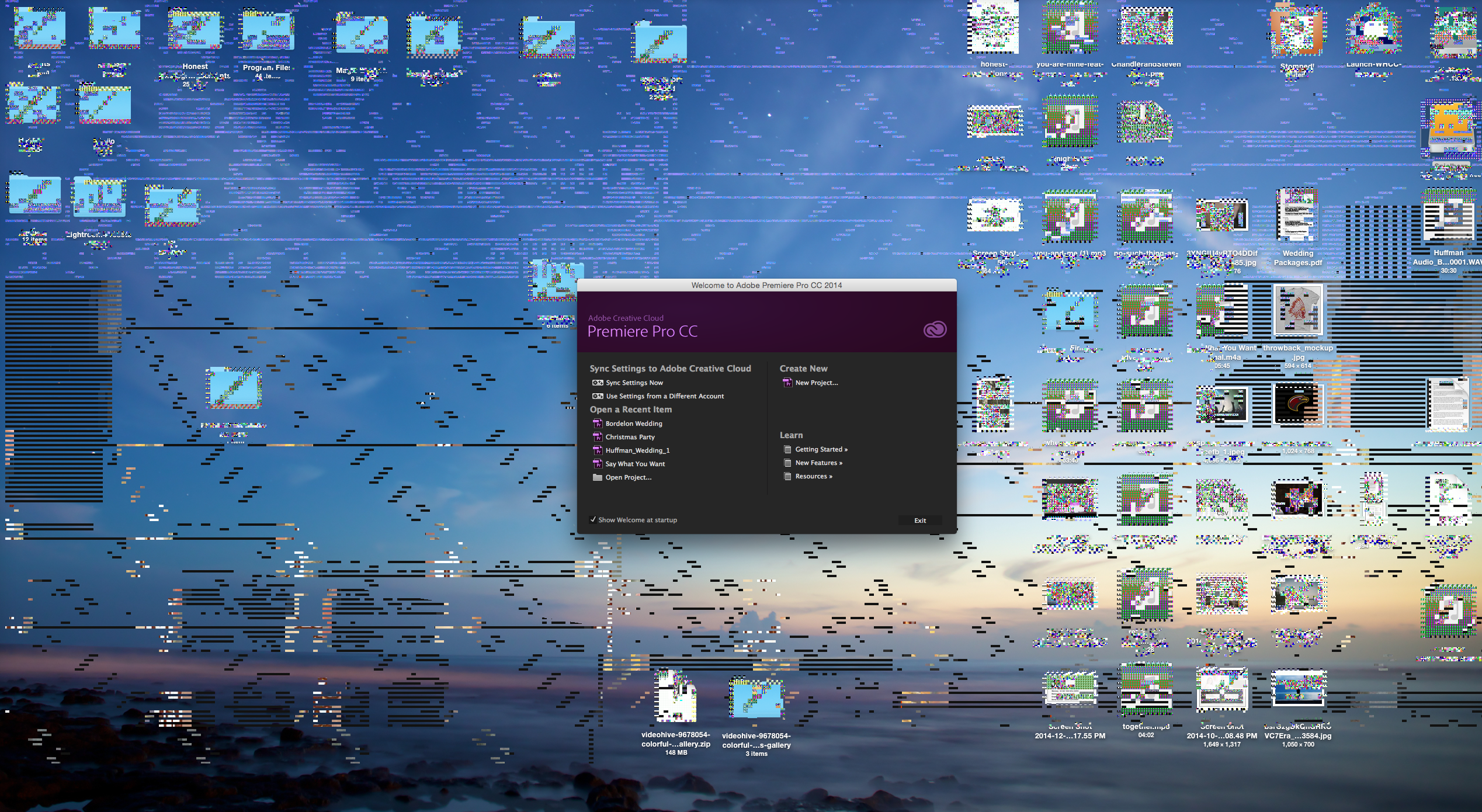Open the Resources learn link
The height and width of the screenshot is (812, 1482).
pyautogui.click(x=808, y=477)
